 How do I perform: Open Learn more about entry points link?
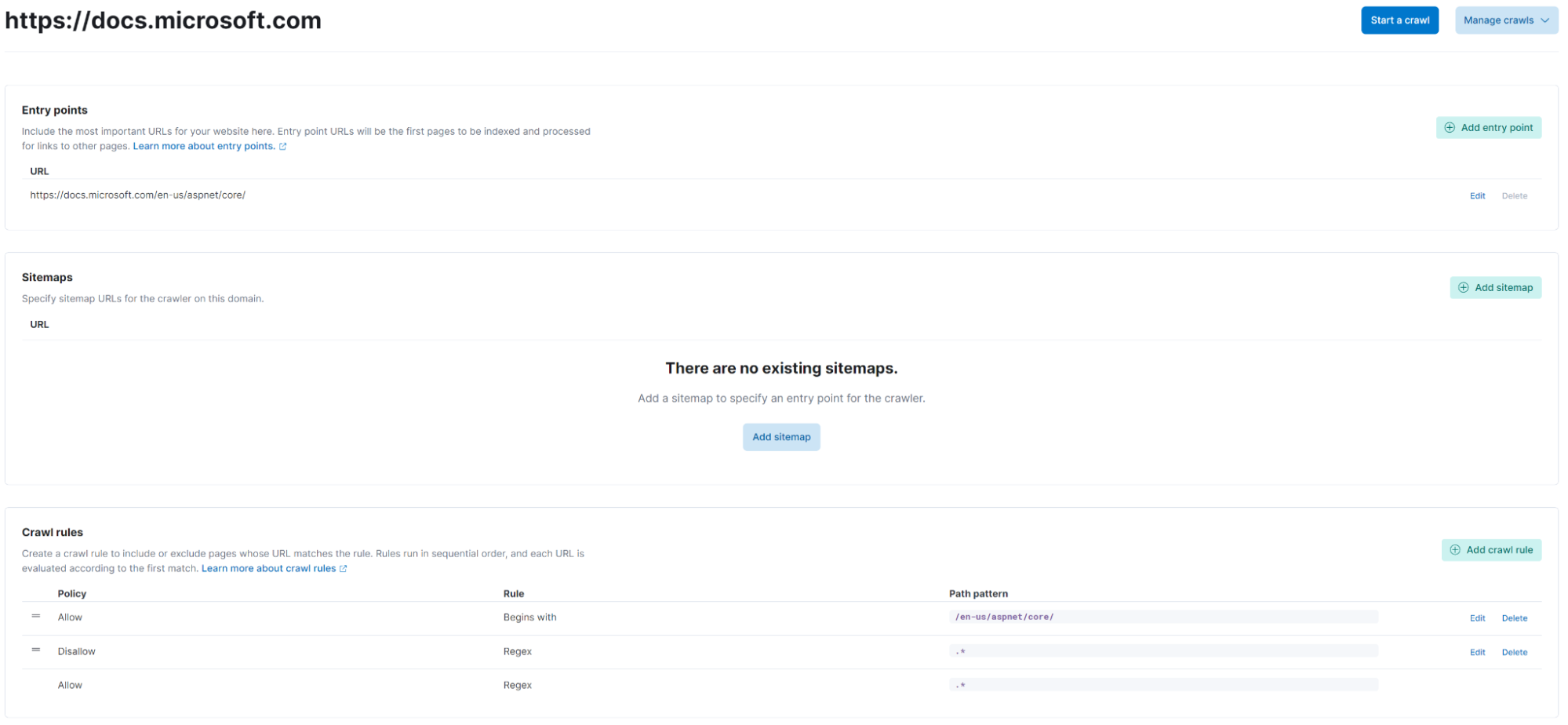204,146
